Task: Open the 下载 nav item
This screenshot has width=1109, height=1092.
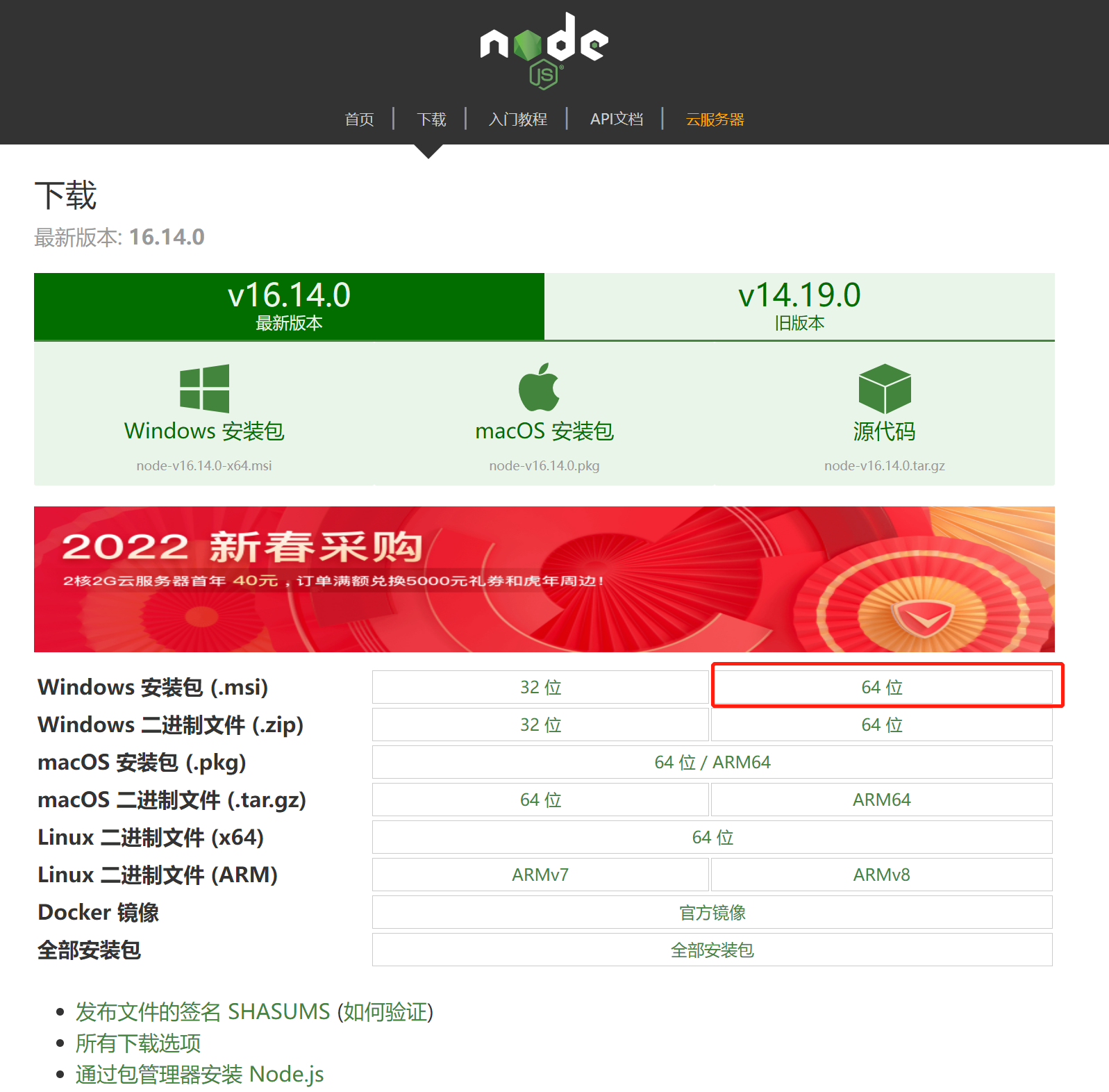Action: [431, 119]
